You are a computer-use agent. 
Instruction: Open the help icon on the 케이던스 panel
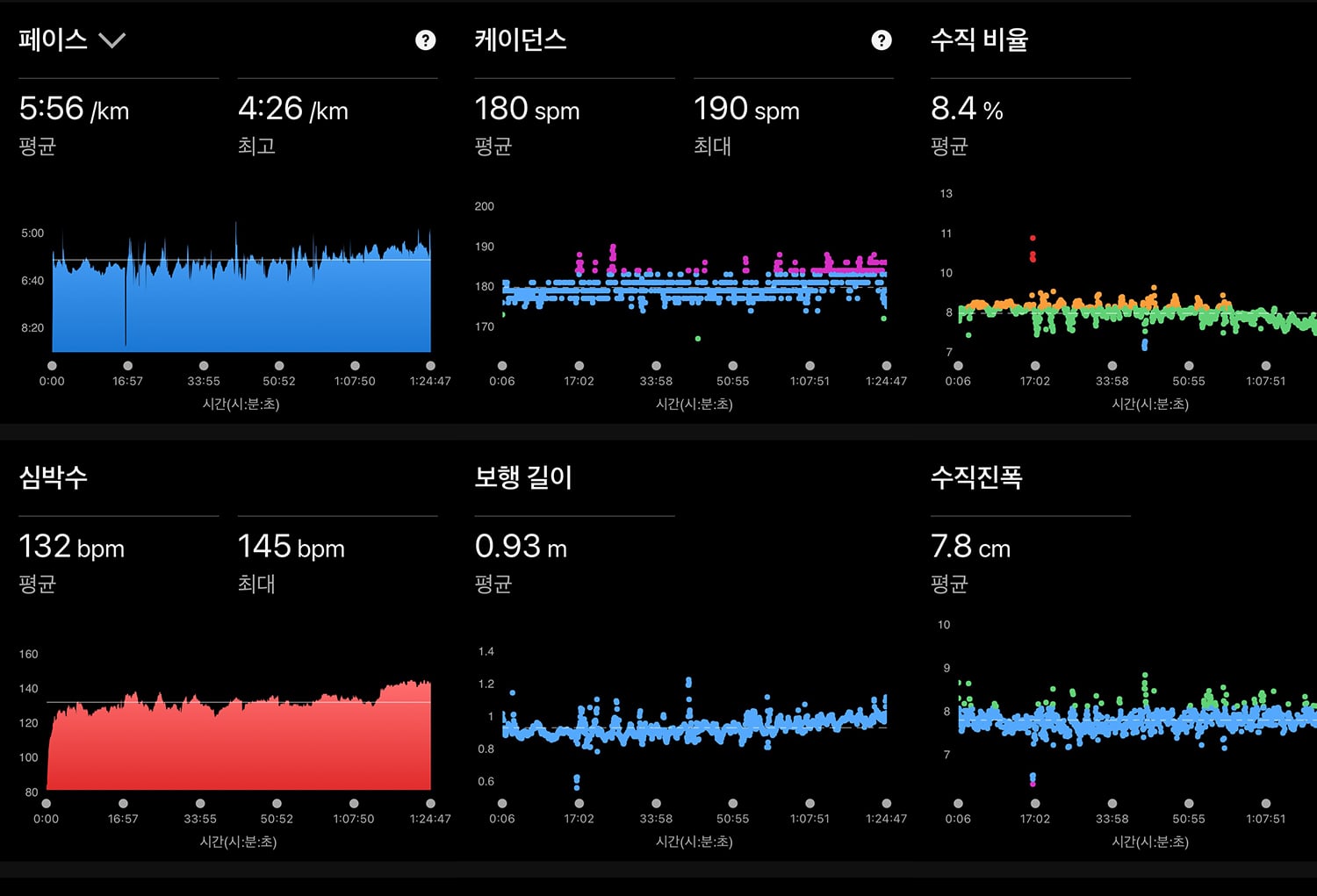coord(882,40)
